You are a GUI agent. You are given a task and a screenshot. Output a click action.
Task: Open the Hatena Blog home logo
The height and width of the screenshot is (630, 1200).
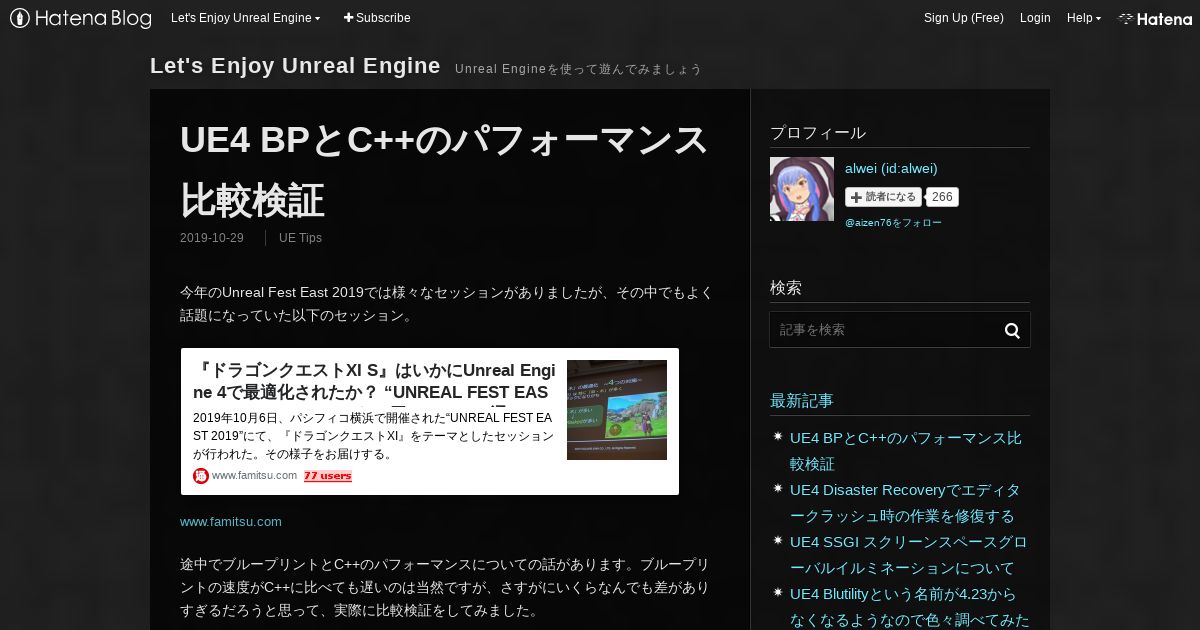click(81, 18)
